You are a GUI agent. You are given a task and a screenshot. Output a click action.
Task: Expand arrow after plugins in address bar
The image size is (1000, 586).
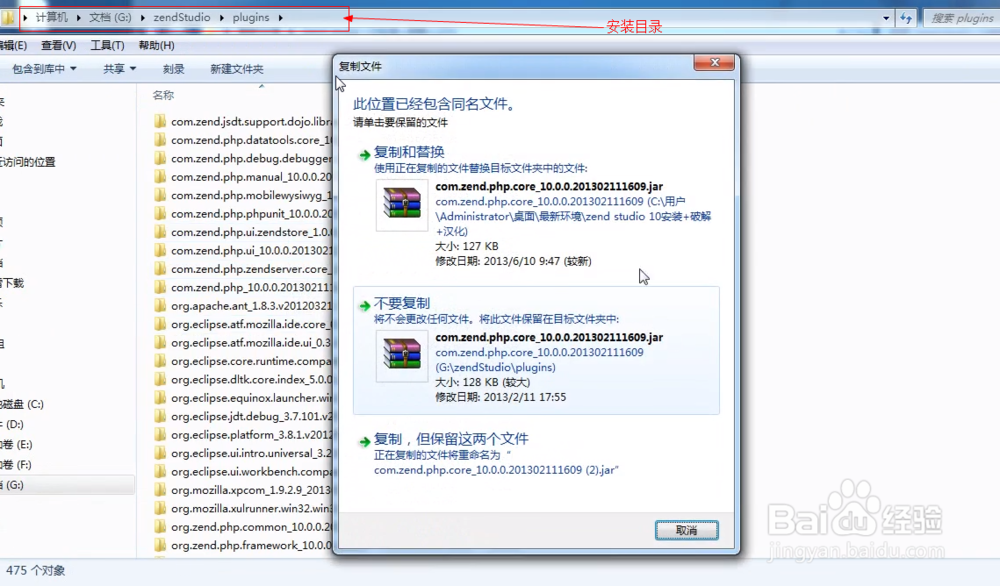280,18
